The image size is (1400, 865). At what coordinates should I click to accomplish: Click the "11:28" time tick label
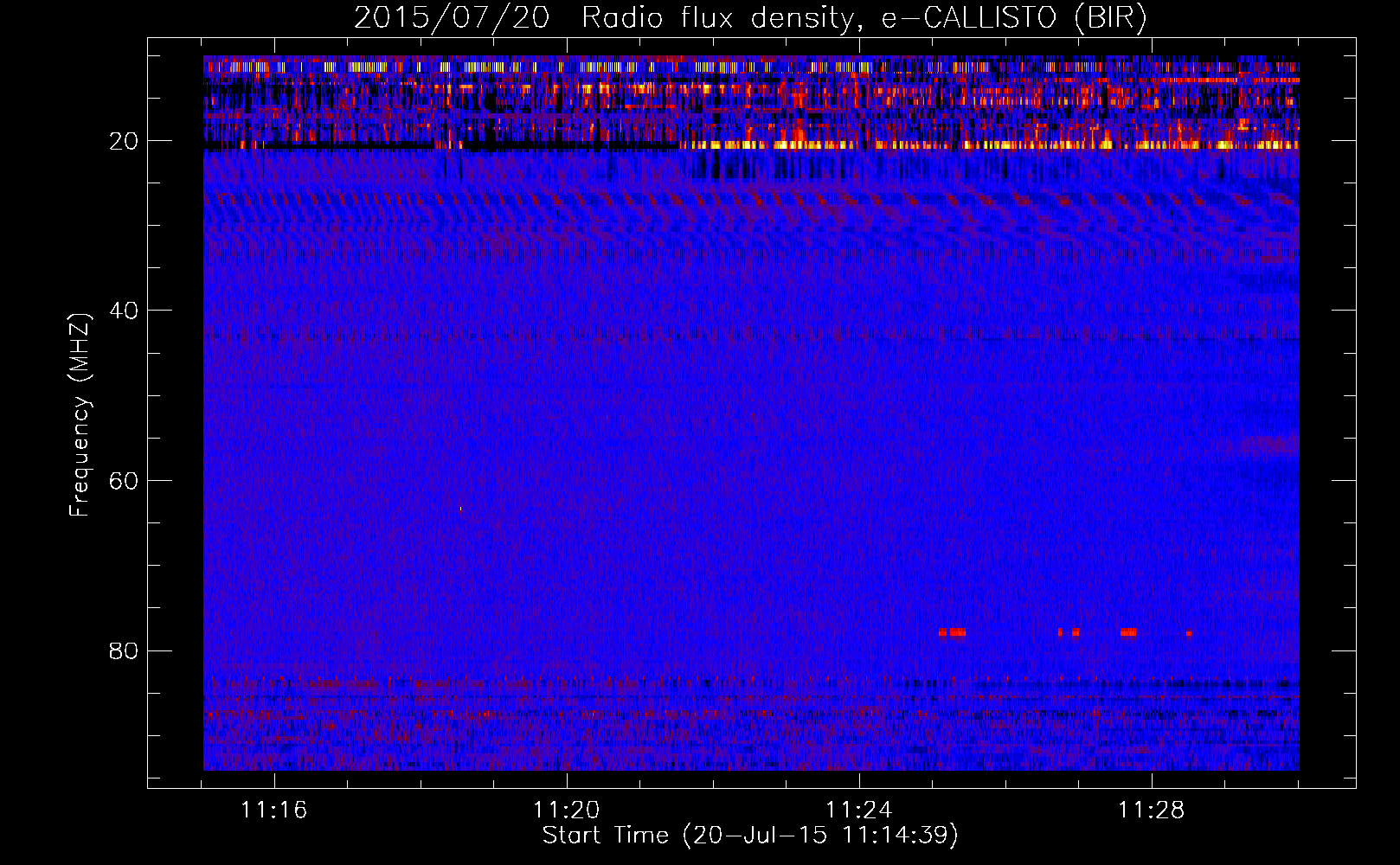coord(1152,811)
